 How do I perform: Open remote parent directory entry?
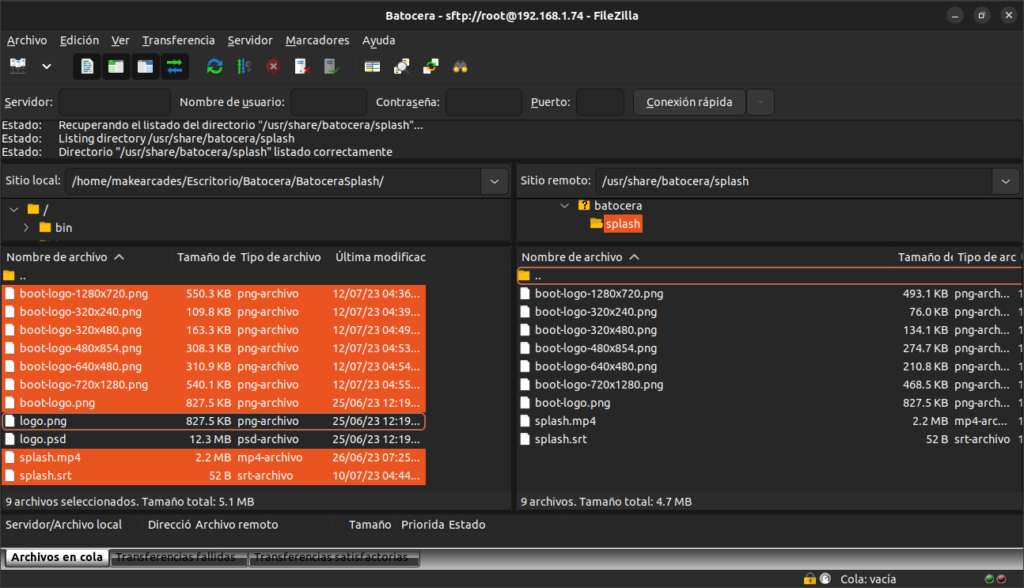(x=770, y=276)
